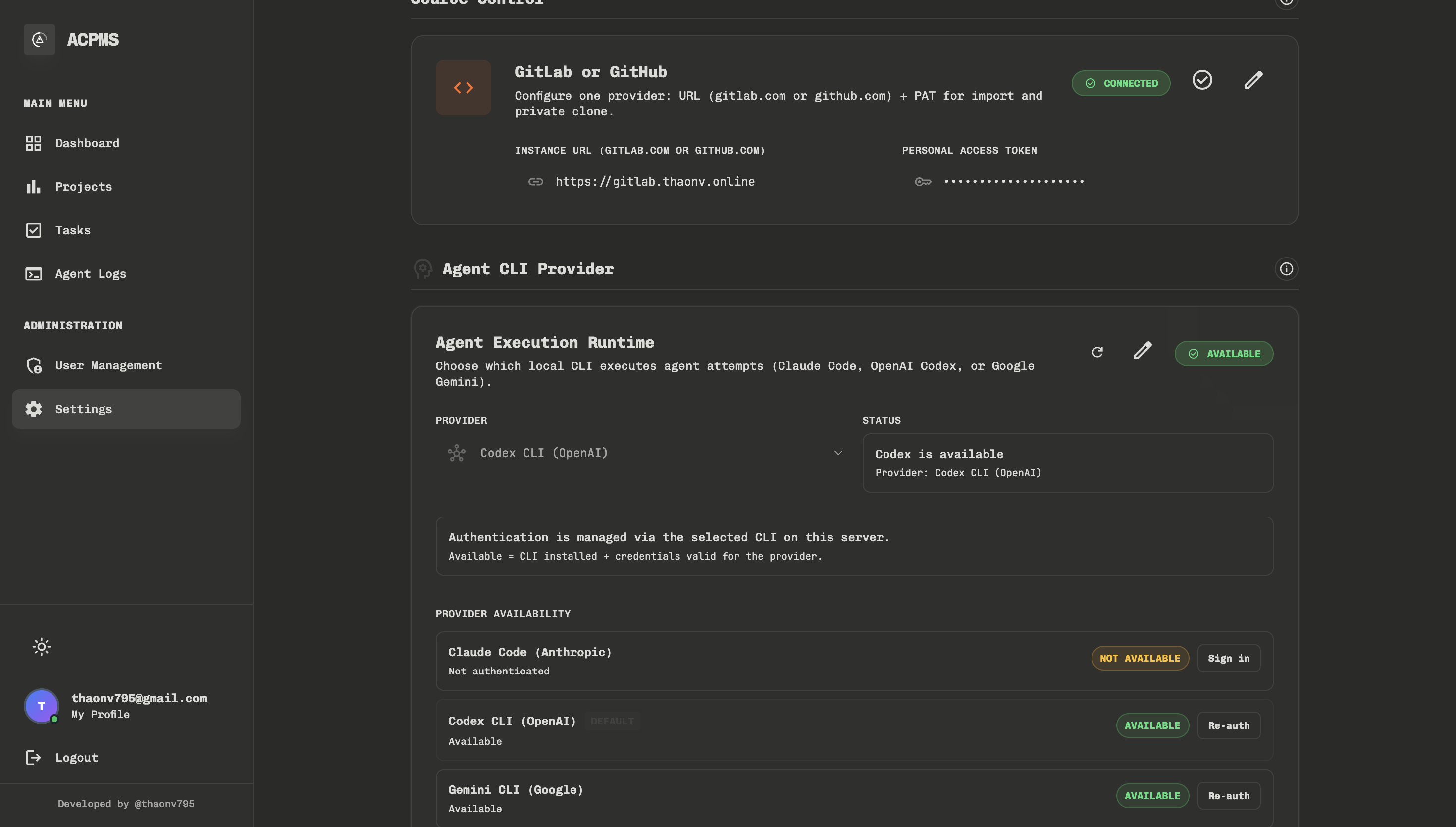Edit Agent Execution Runtime pencil icon
The width and height of the screenshot is (1456, 827).
pyautogui.click(x=1143, y=351)
